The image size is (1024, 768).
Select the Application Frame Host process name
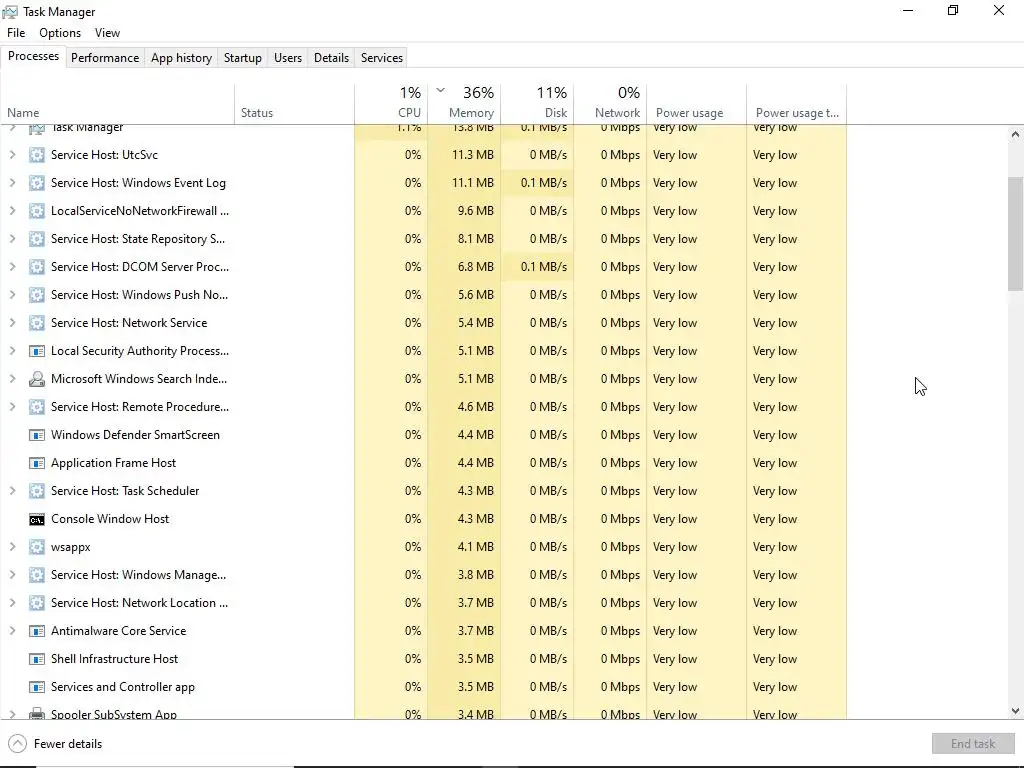pyautogui.click(x=114, y=463)
